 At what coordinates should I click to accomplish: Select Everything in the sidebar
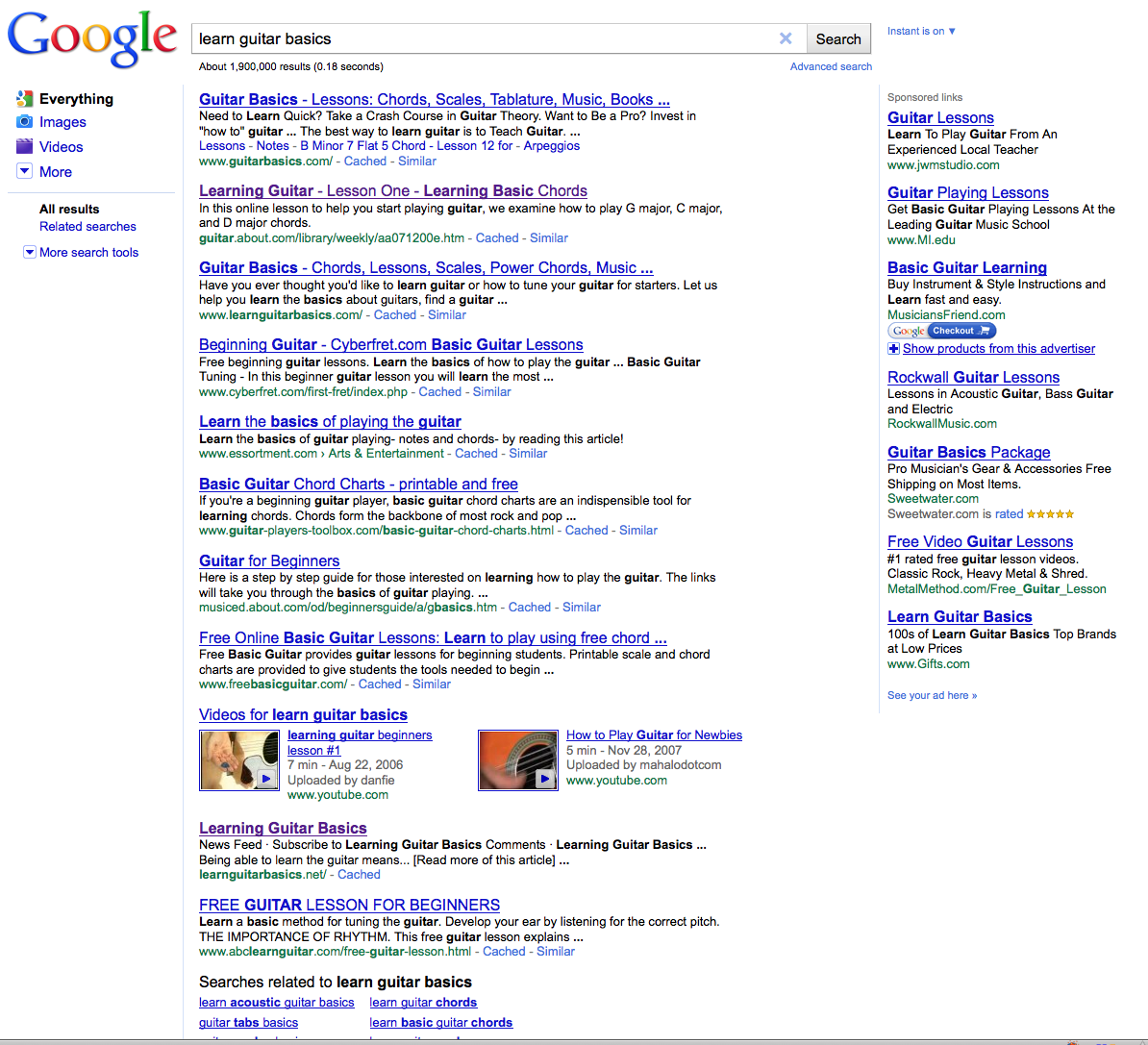coord(76,99)
